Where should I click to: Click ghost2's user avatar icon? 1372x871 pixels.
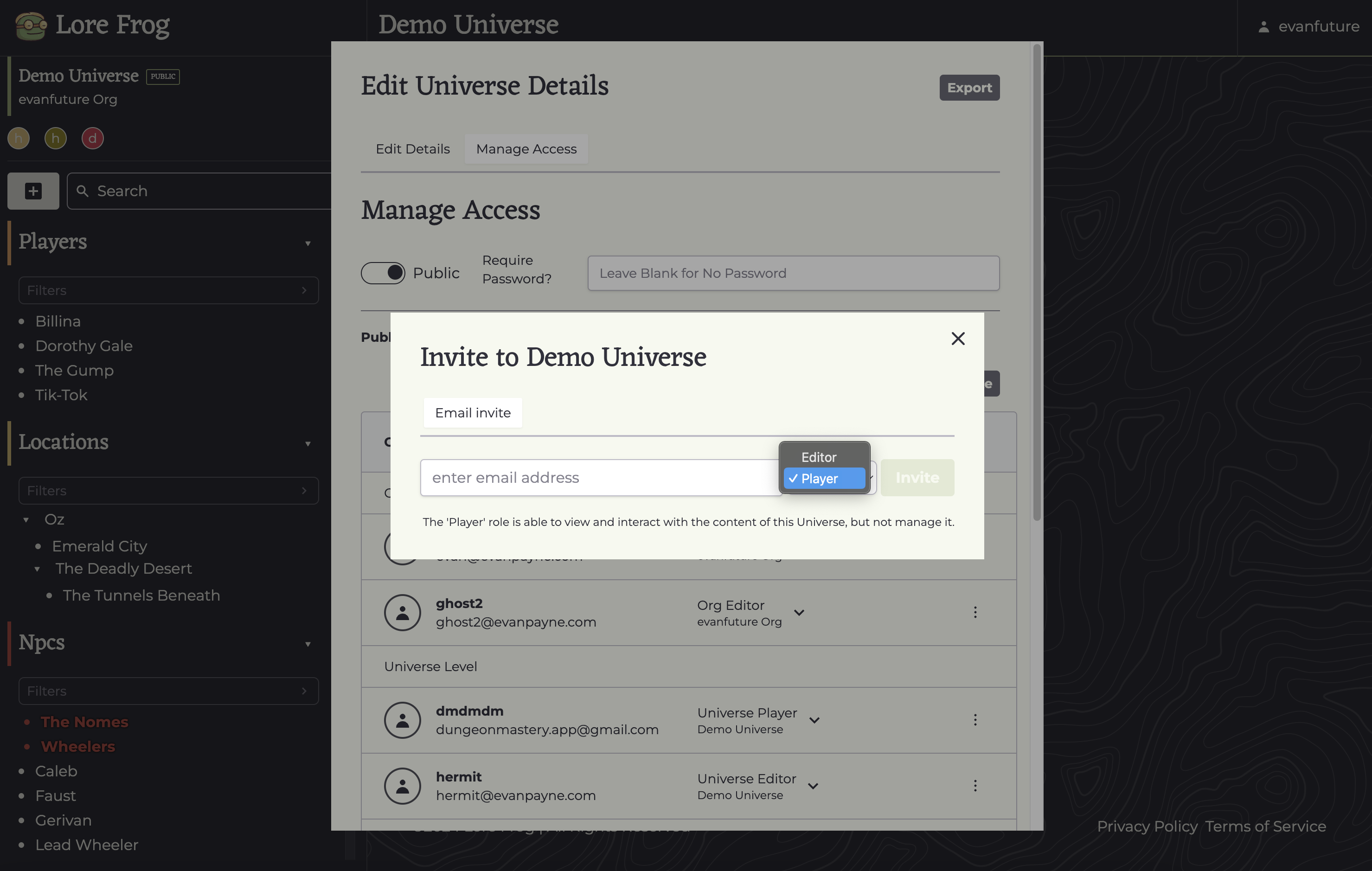point(402,612)
